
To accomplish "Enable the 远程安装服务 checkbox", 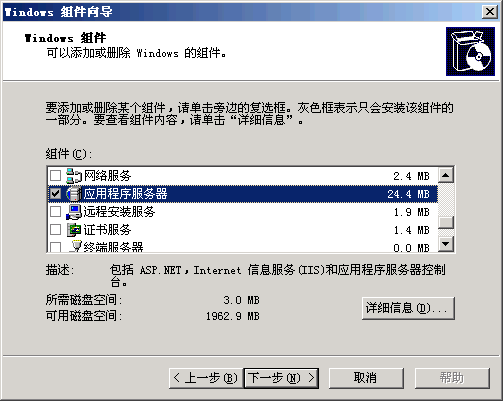I will click(x=55, y=211).
